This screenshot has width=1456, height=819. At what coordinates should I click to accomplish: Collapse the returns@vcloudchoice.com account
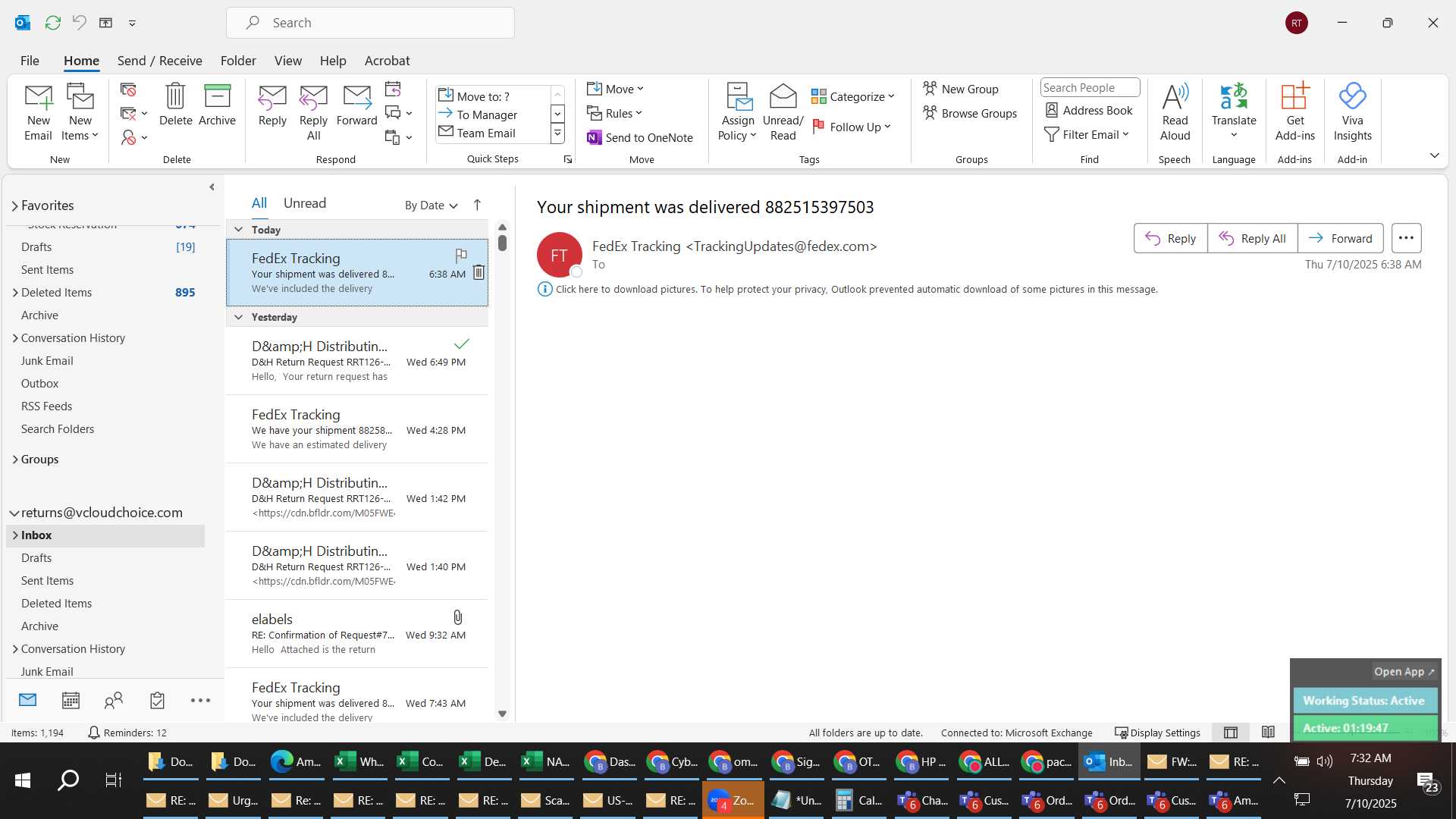pyautogui.click(x=14, y=513)
